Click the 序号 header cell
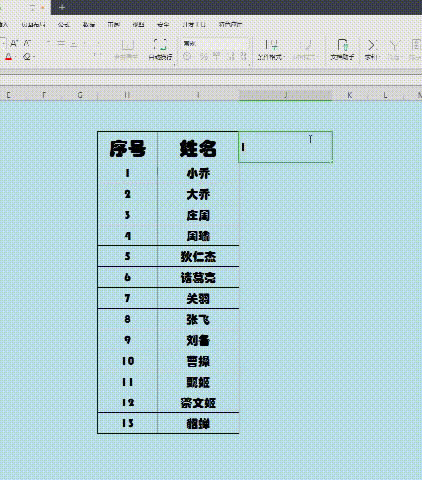This screenshot has height=480, width=422. click(127, 147)
